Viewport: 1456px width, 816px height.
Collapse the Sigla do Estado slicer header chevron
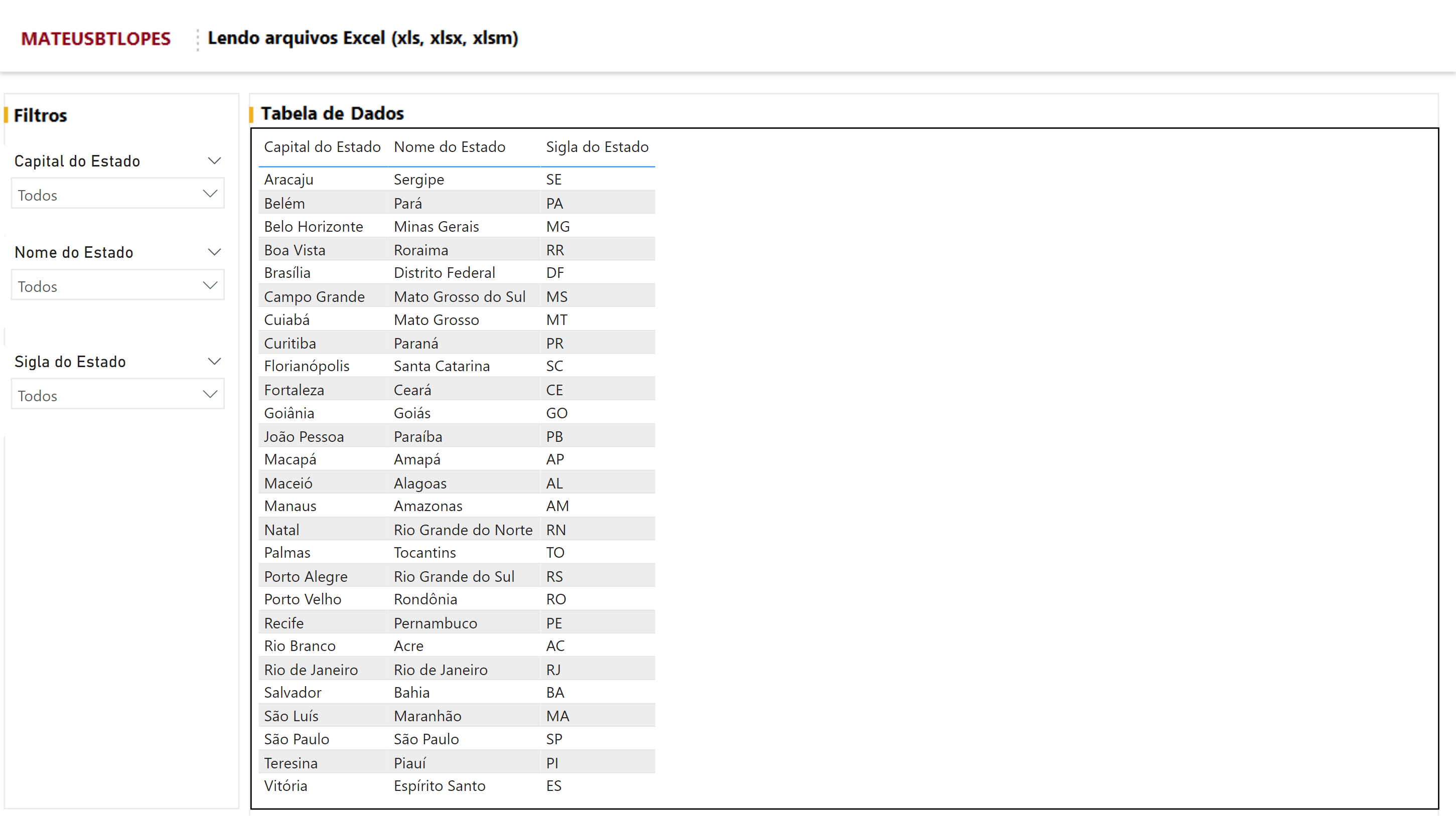click(214, 362)
